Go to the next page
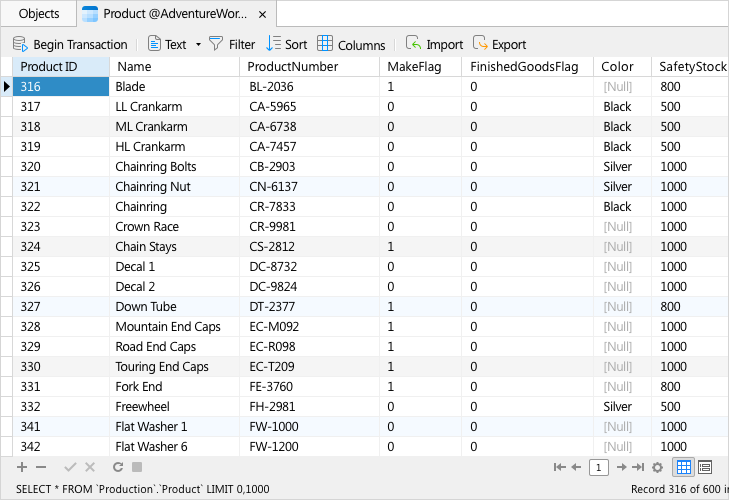Image resolution: width=729 pixels, height=500 pixels. 621,467
